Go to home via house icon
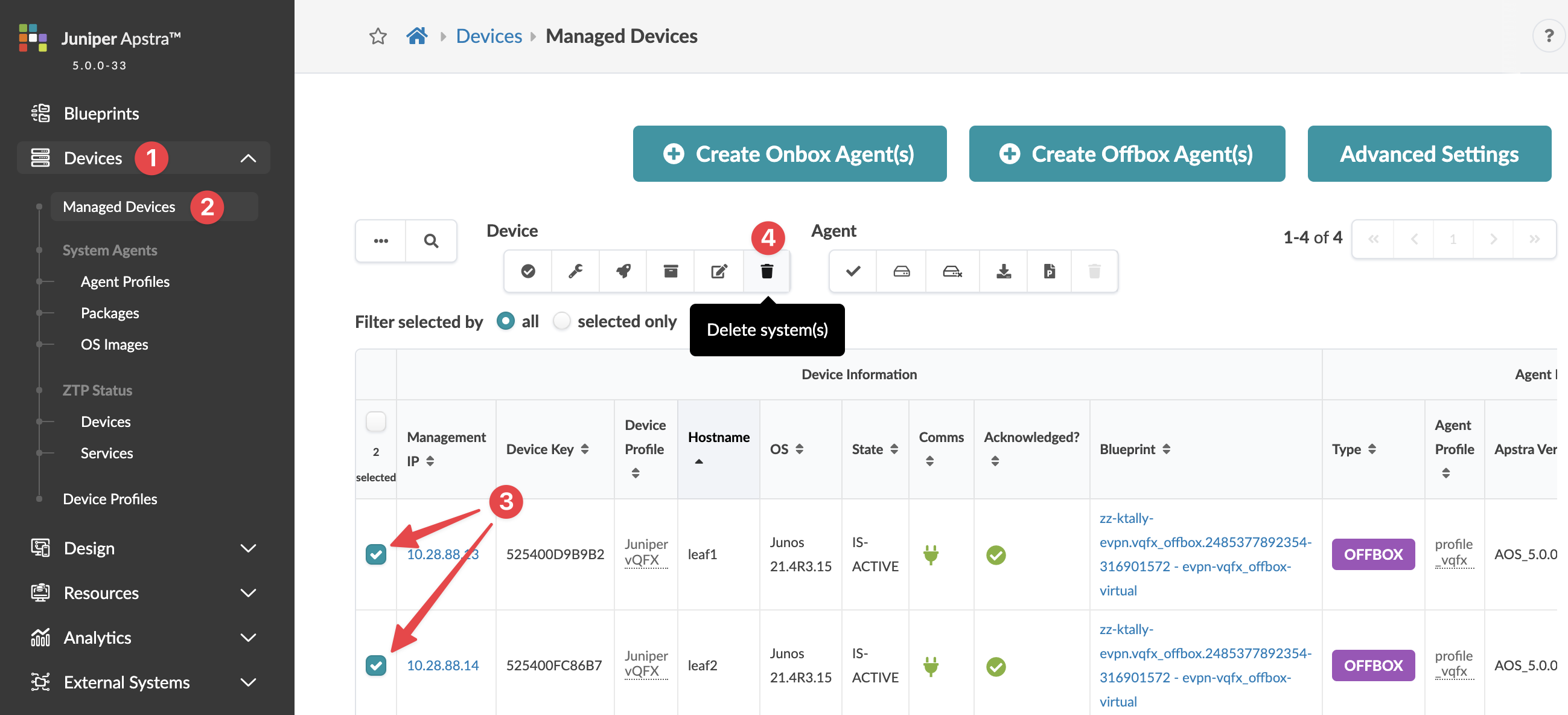The image size is (1568, 715). coord(417,37)
